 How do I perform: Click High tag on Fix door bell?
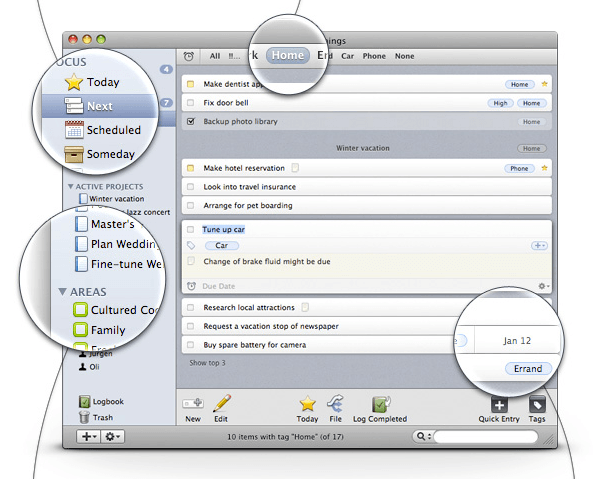tap(500, 103)
